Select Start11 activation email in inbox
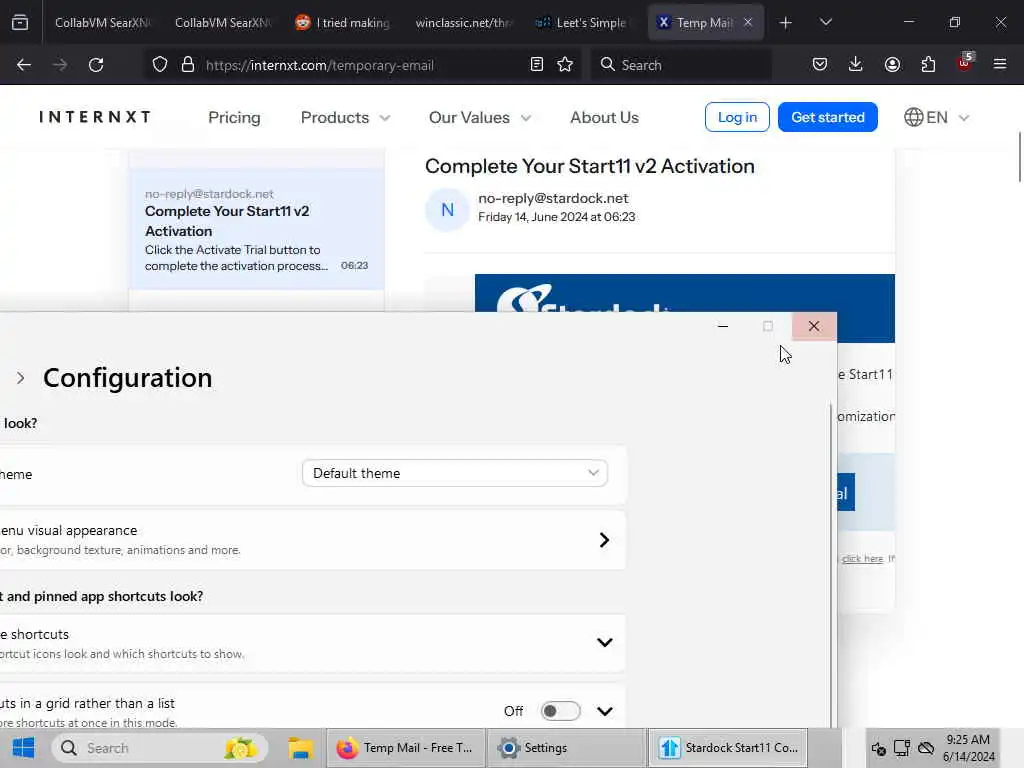The height and width of the screenshot is (768, 1024). click(x=257, y=229)
